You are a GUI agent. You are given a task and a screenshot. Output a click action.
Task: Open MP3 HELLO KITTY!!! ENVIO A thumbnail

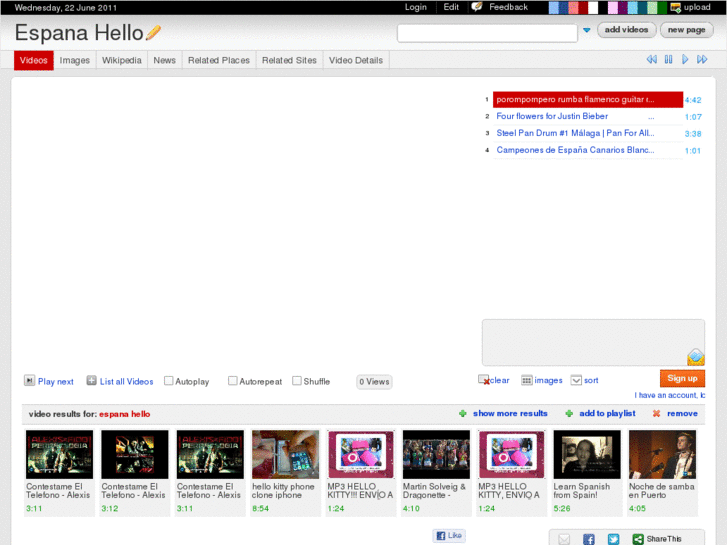click(361, 454)
